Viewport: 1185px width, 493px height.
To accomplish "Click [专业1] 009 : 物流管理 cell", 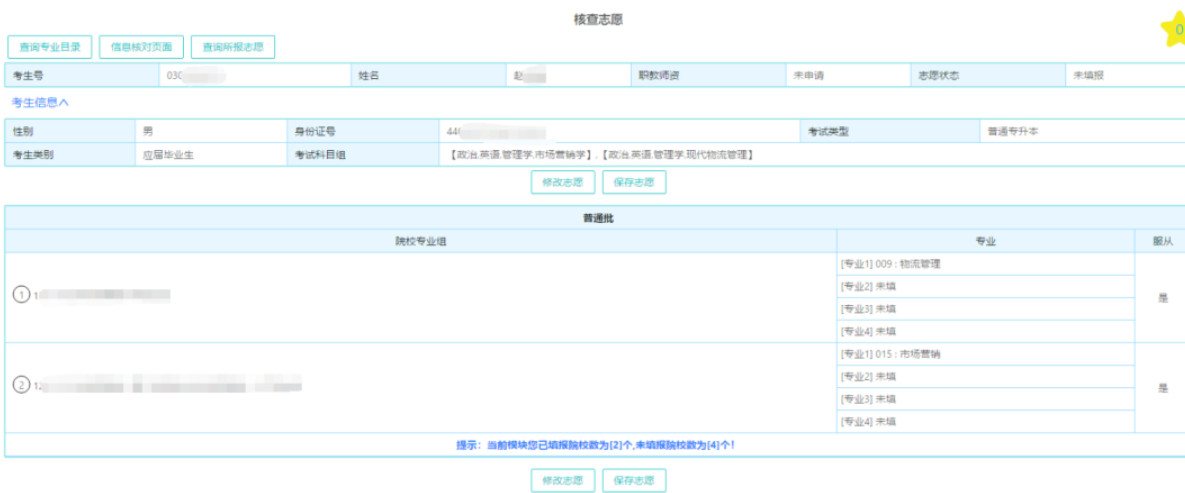I will tap(986, 264).
